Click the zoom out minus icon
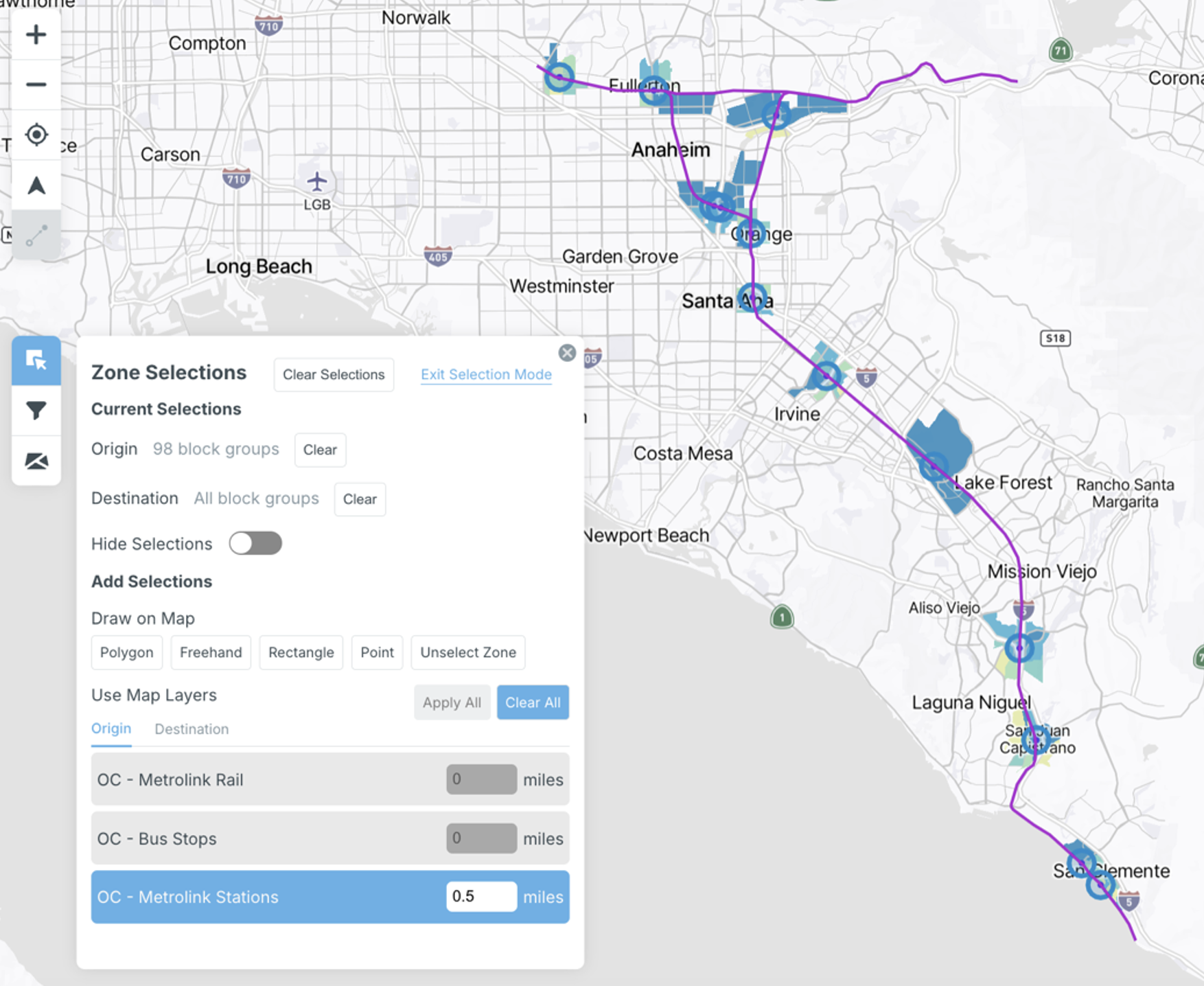 tap(36, 84)
